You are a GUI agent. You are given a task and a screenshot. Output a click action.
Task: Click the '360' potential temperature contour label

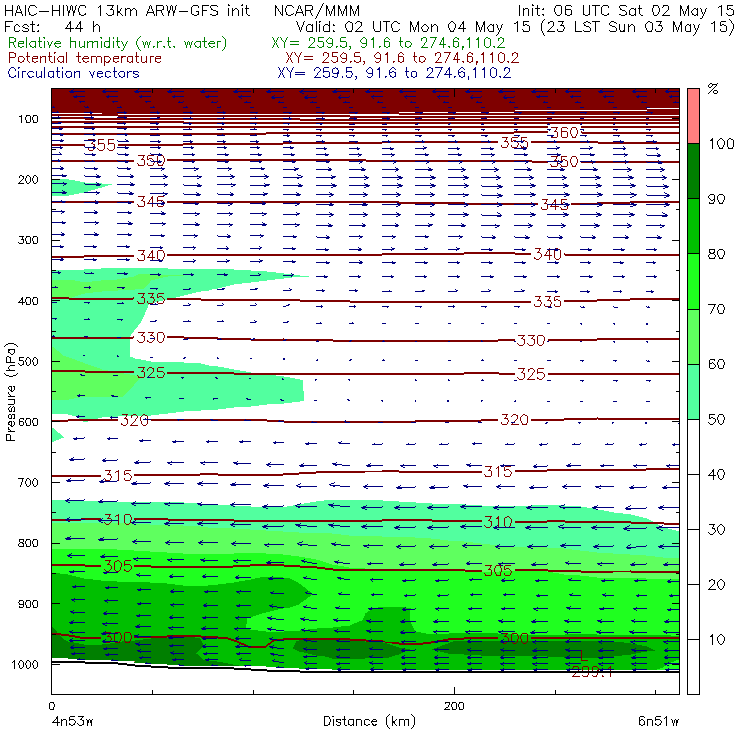(x=564, y=133)
